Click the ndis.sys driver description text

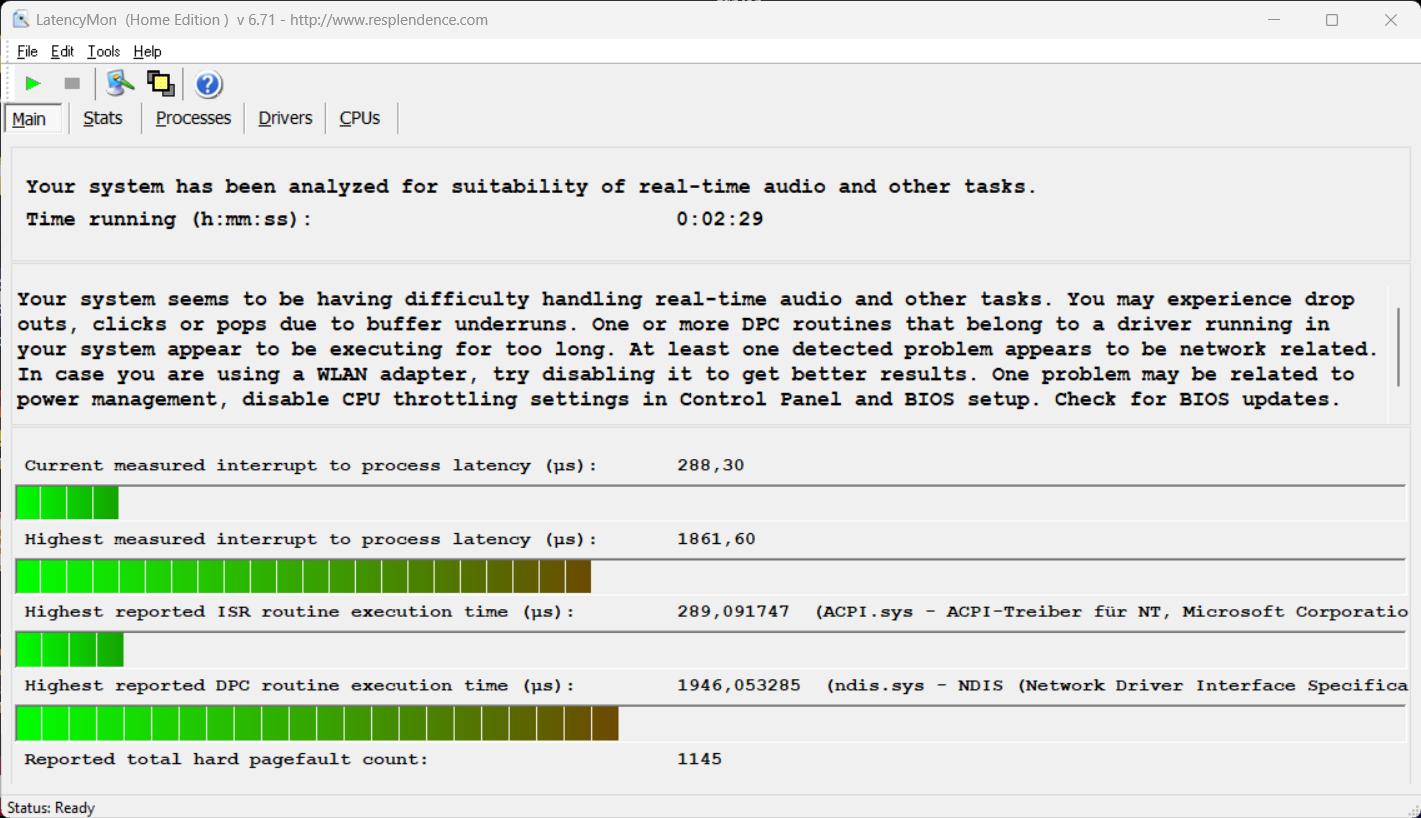pos(1117,686)
